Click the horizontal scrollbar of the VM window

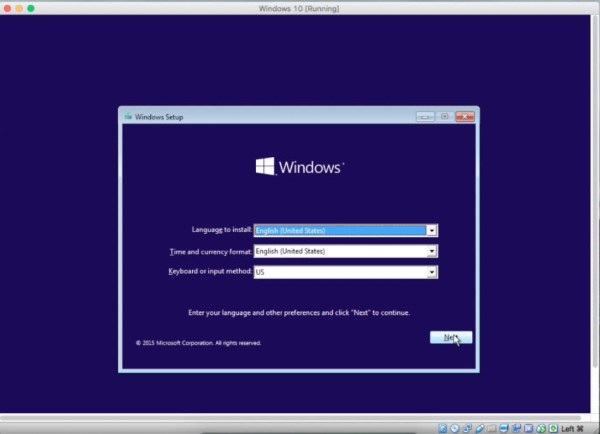pos(291,418)
